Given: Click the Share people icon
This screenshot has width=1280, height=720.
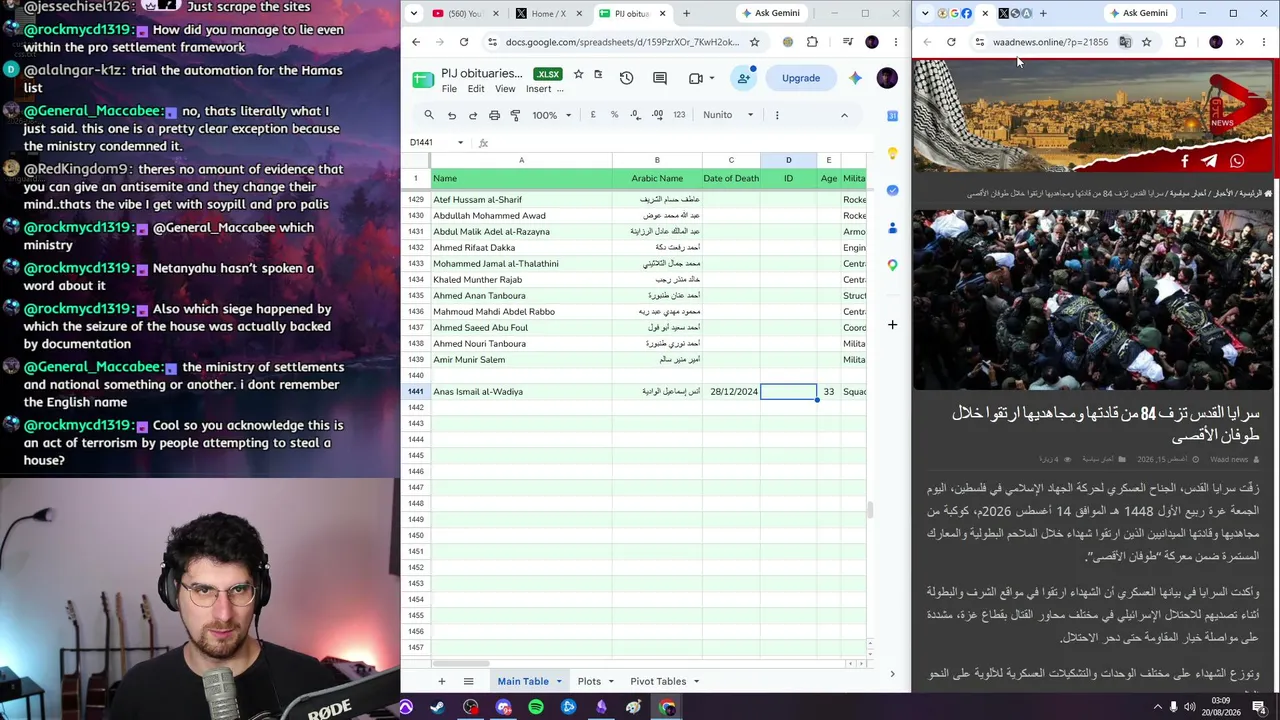Looking at the screenshot, I should pyautogui.click(x=744, y=78).
